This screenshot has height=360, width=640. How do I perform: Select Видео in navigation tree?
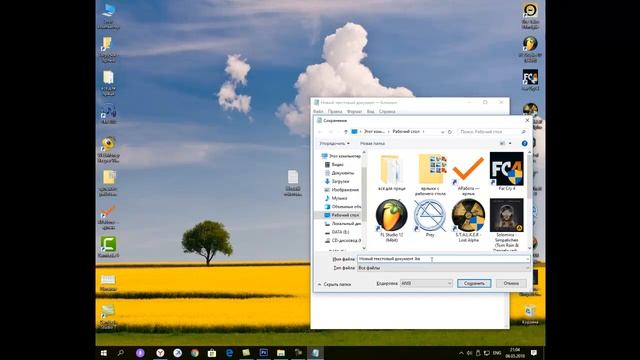(x=334, y=164)
